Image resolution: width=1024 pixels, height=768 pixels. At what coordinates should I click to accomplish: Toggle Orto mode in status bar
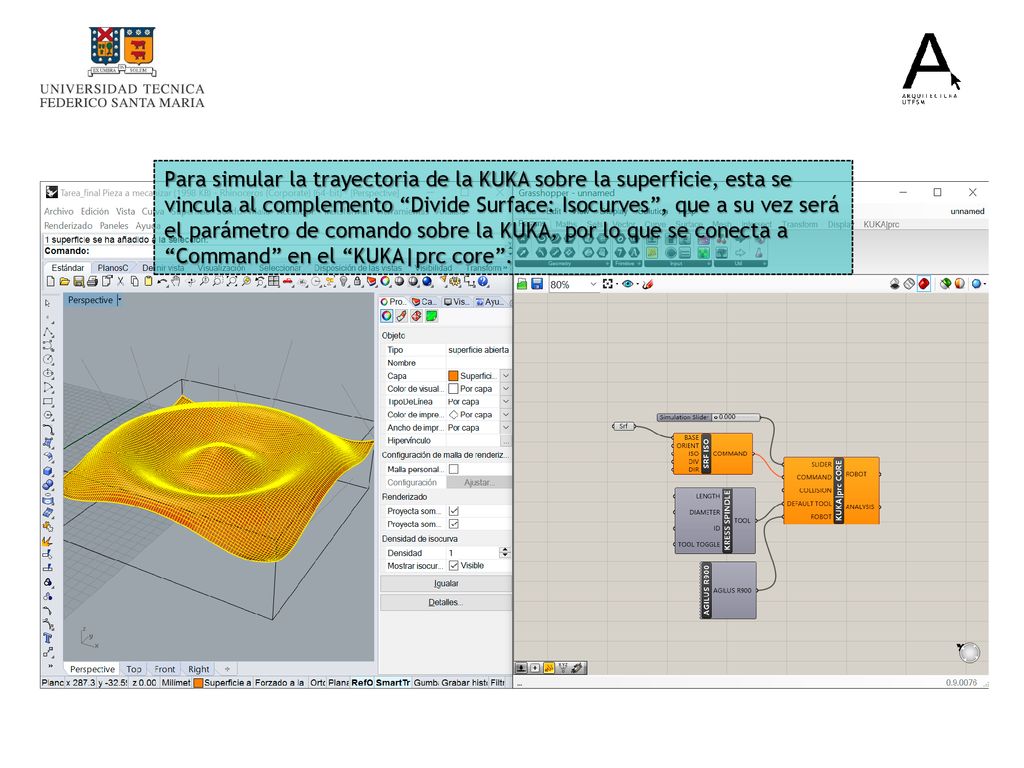317,682
